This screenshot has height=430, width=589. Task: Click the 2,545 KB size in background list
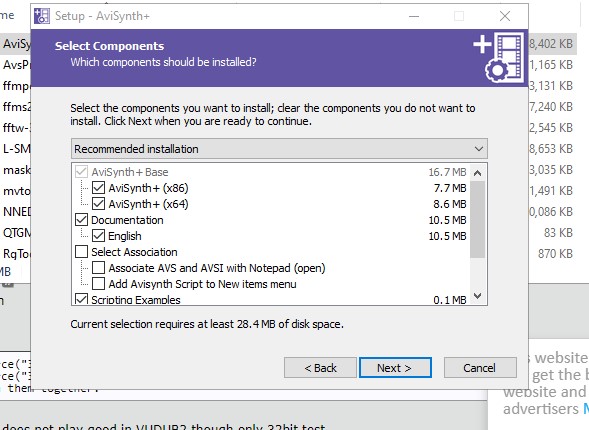[551, 128]
